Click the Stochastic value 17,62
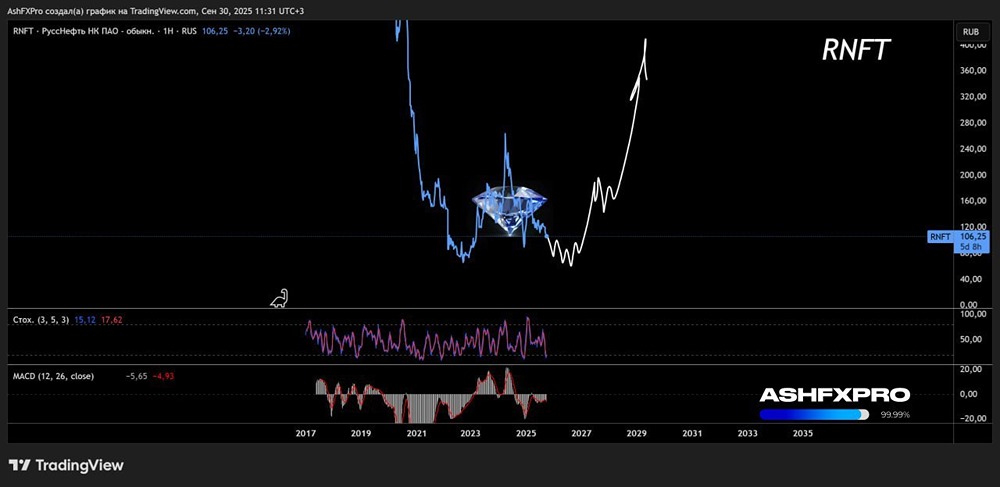This screenshot has height=487, width=1000. pos(112,320)
